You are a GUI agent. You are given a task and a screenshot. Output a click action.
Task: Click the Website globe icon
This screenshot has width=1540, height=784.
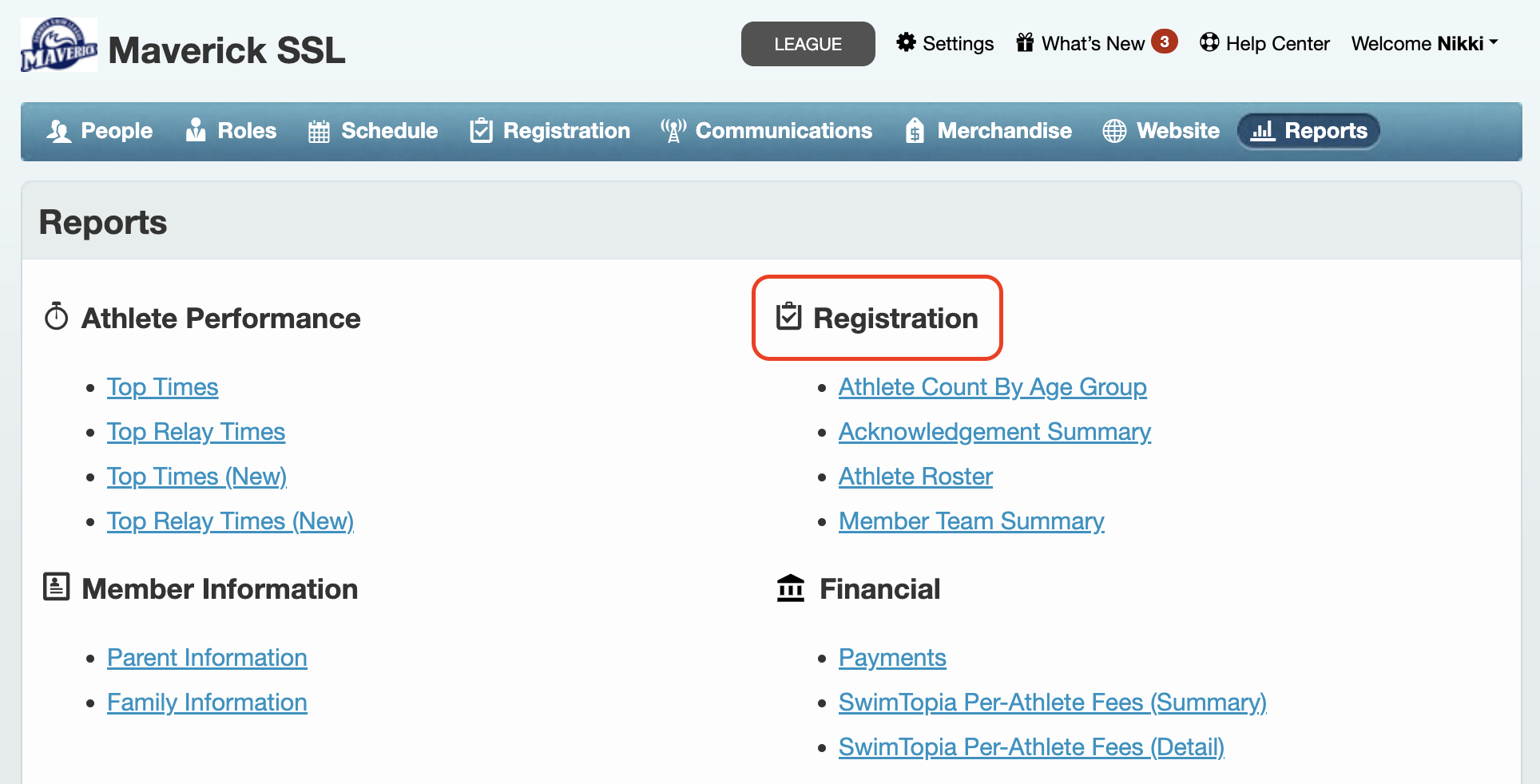(1114, 130)
